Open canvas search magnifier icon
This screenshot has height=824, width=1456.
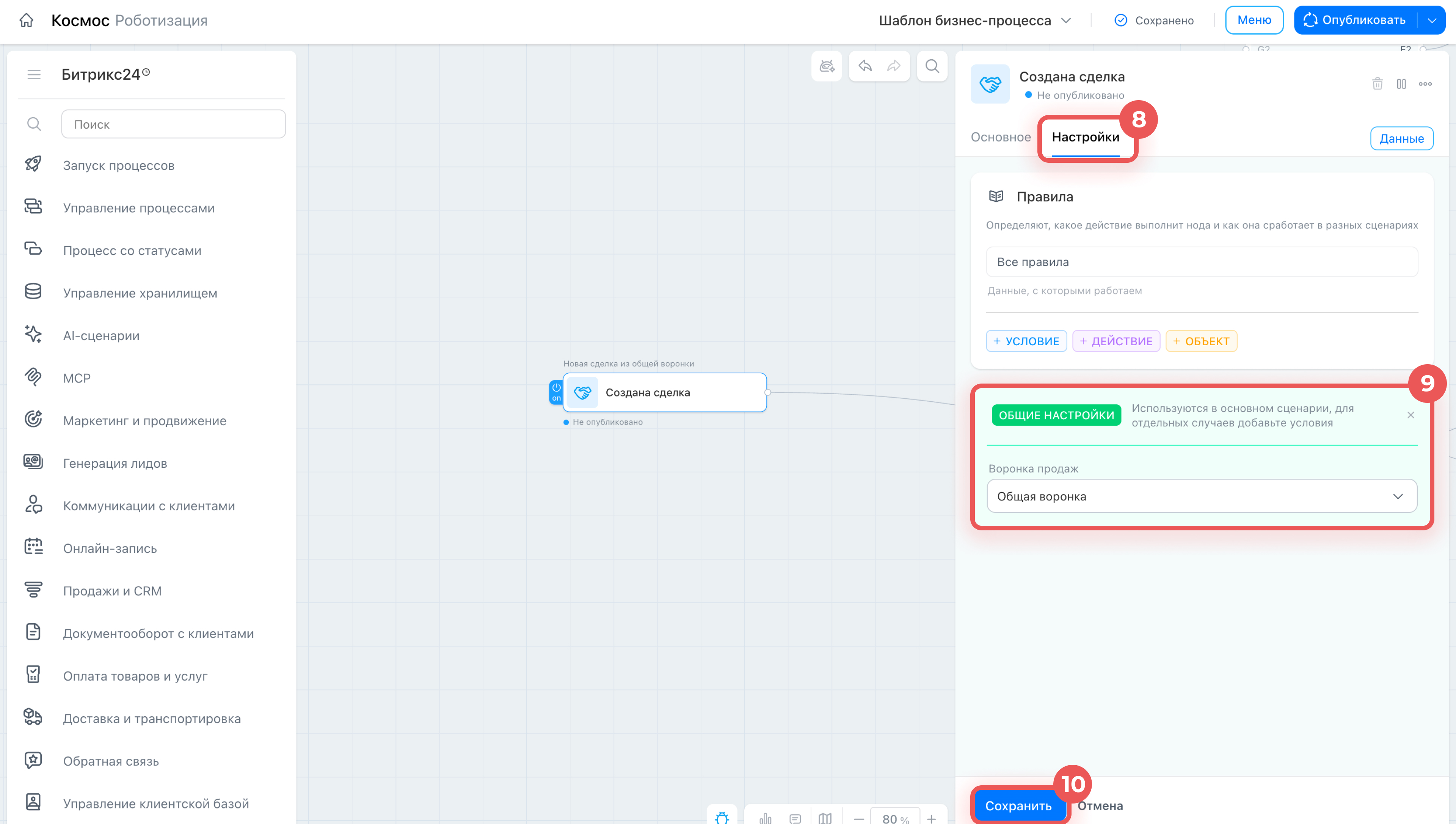(932, 66)
